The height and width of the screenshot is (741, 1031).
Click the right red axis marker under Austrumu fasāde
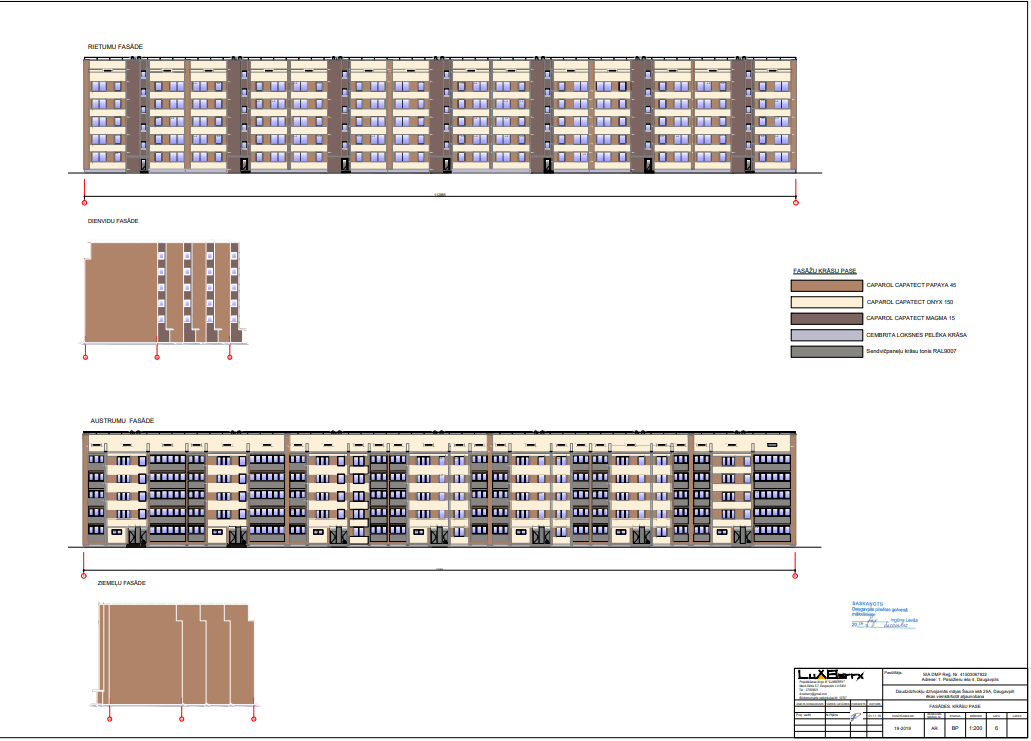(x=795, y=576)
